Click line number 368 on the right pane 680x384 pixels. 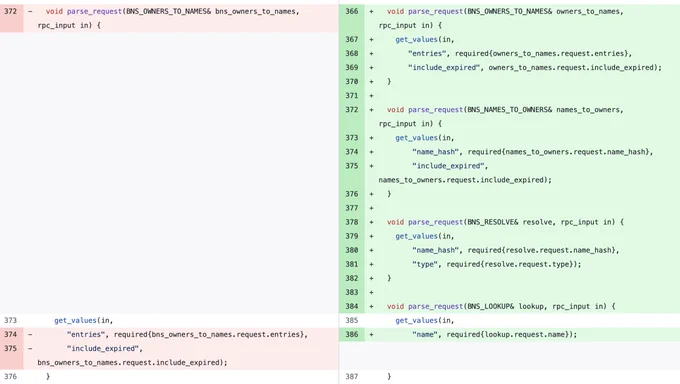tap(352, 53)
